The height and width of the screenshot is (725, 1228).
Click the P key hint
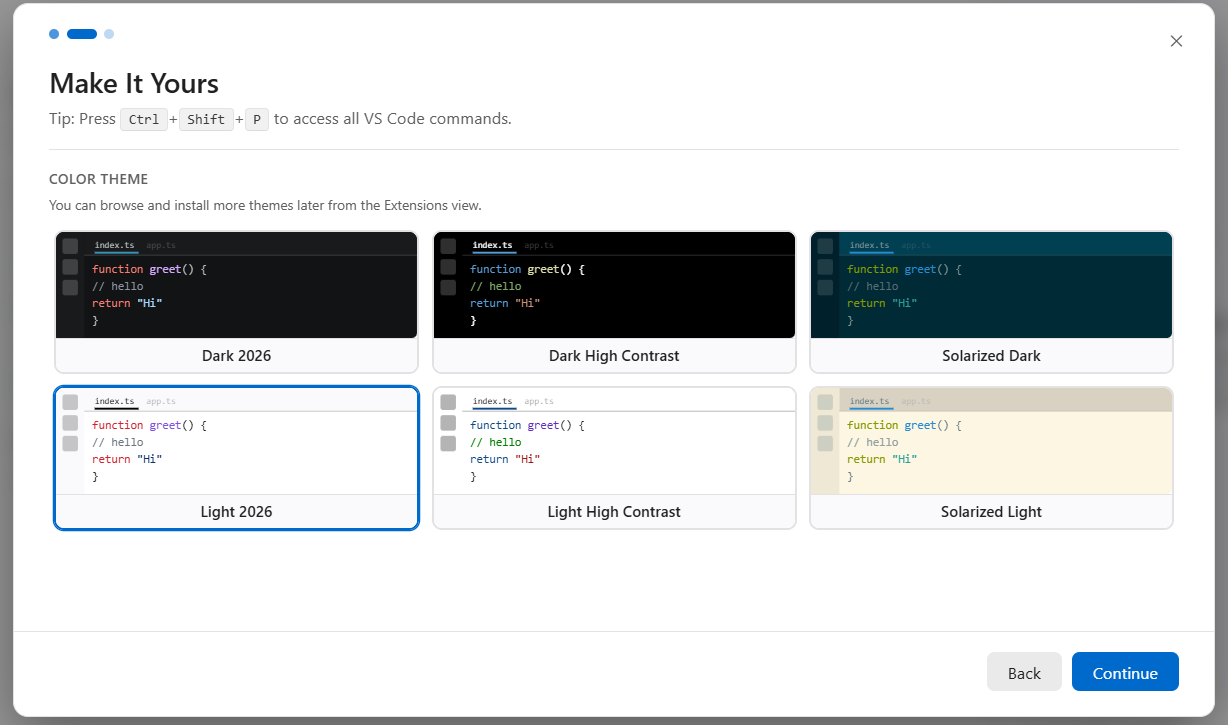pyautogui.click(x=257, y=119)
